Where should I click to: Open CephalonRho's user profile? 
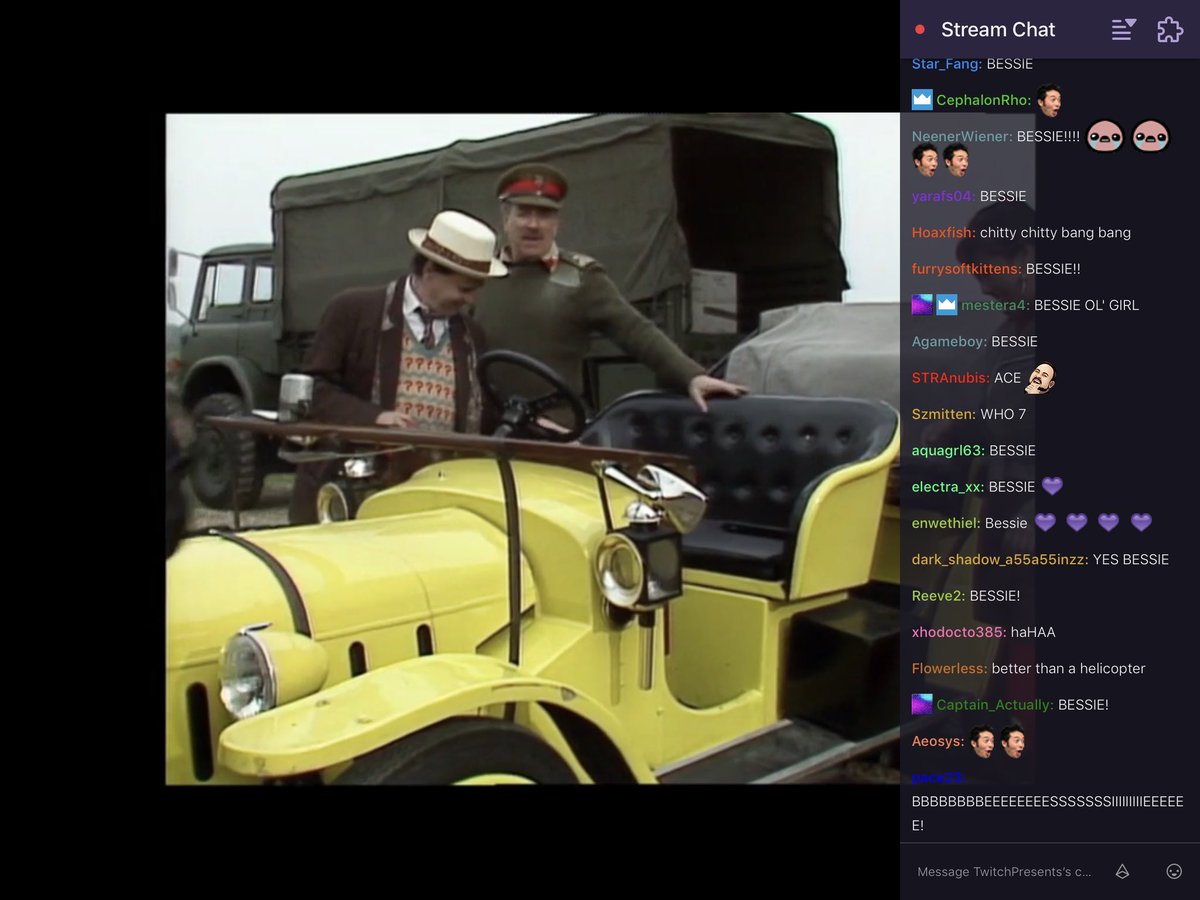983,100
